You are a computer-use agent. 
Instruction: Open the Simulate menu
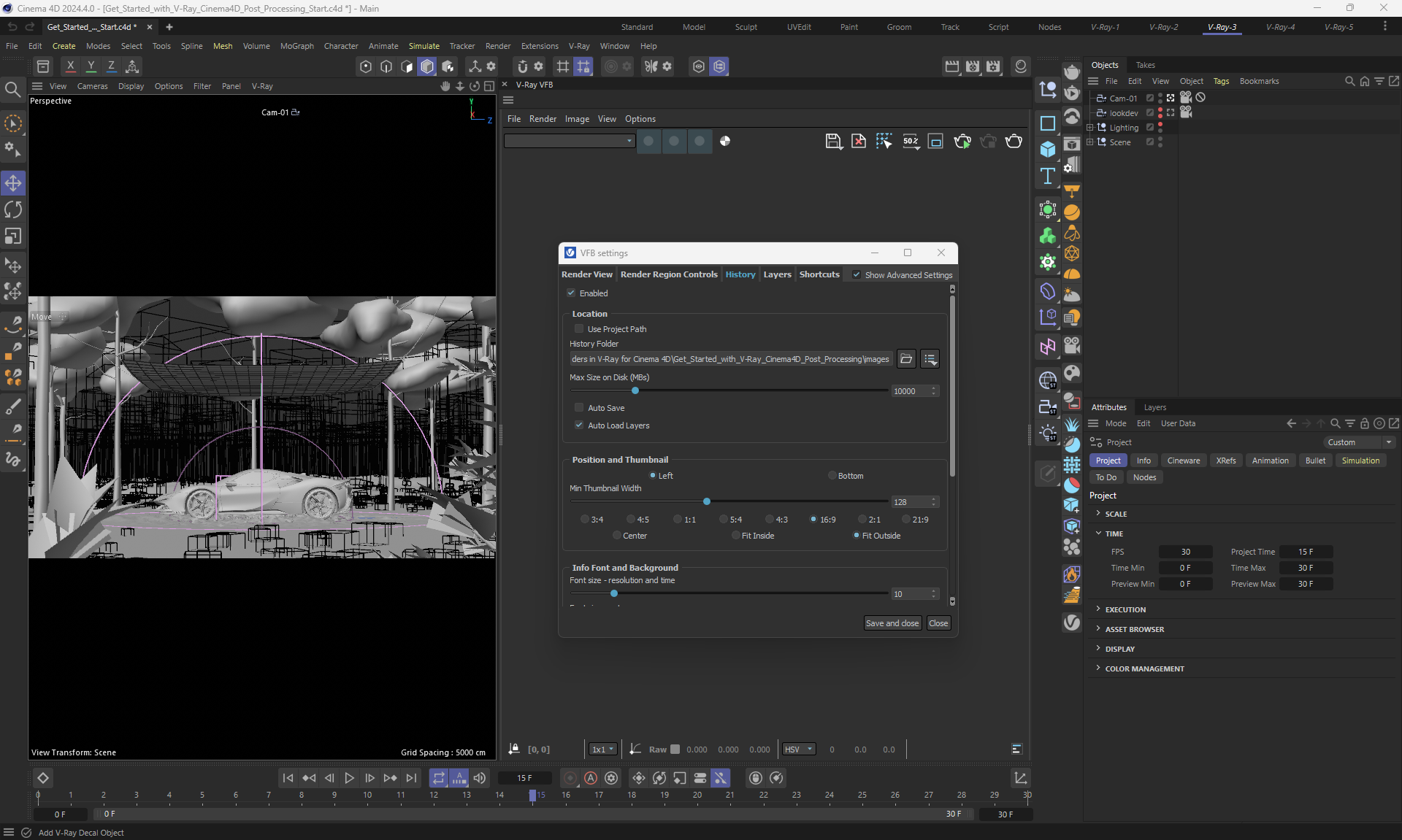(x=424, y=46)
